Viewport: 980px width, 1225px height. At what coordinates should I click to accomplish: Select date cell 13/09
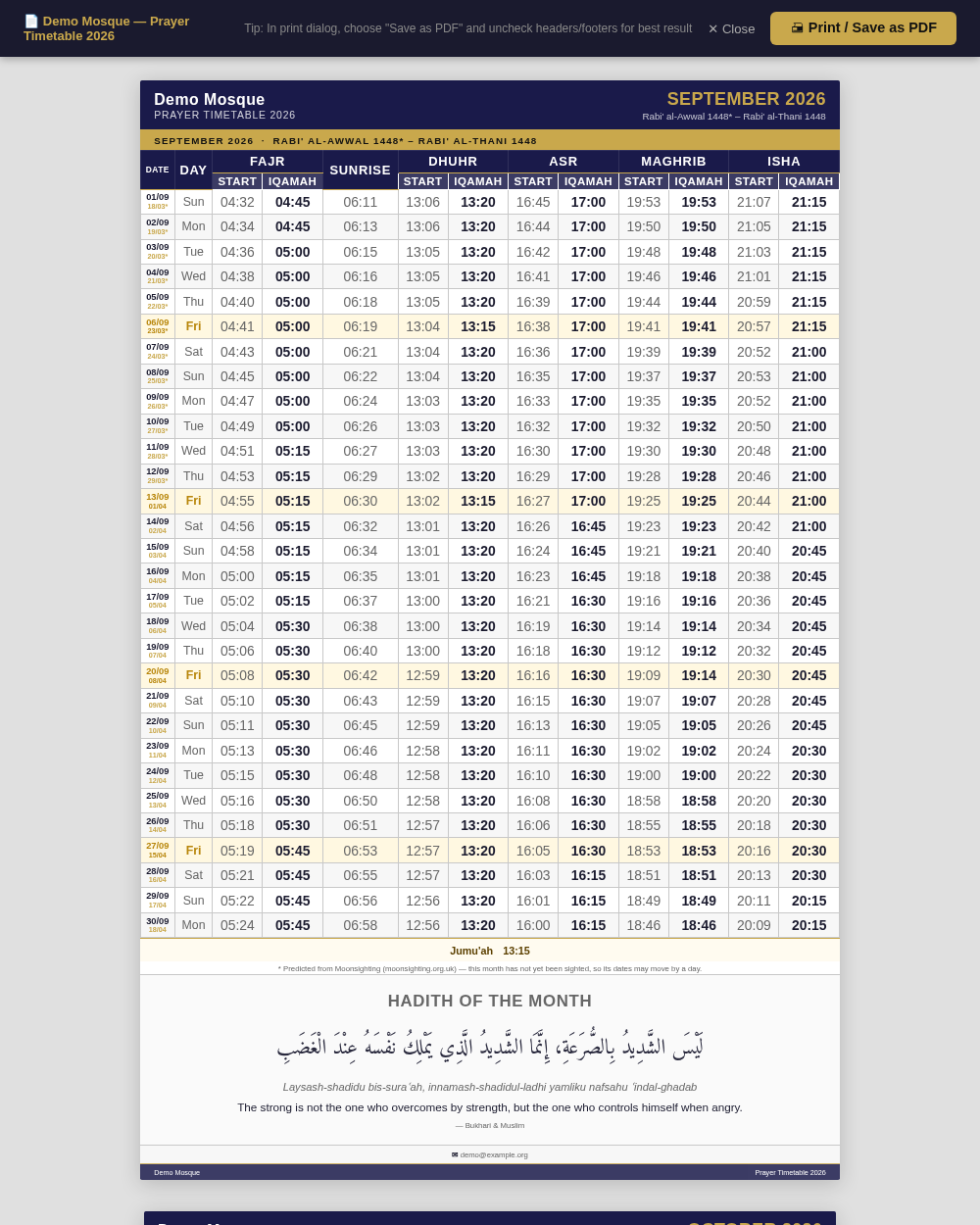pos(158,501)
